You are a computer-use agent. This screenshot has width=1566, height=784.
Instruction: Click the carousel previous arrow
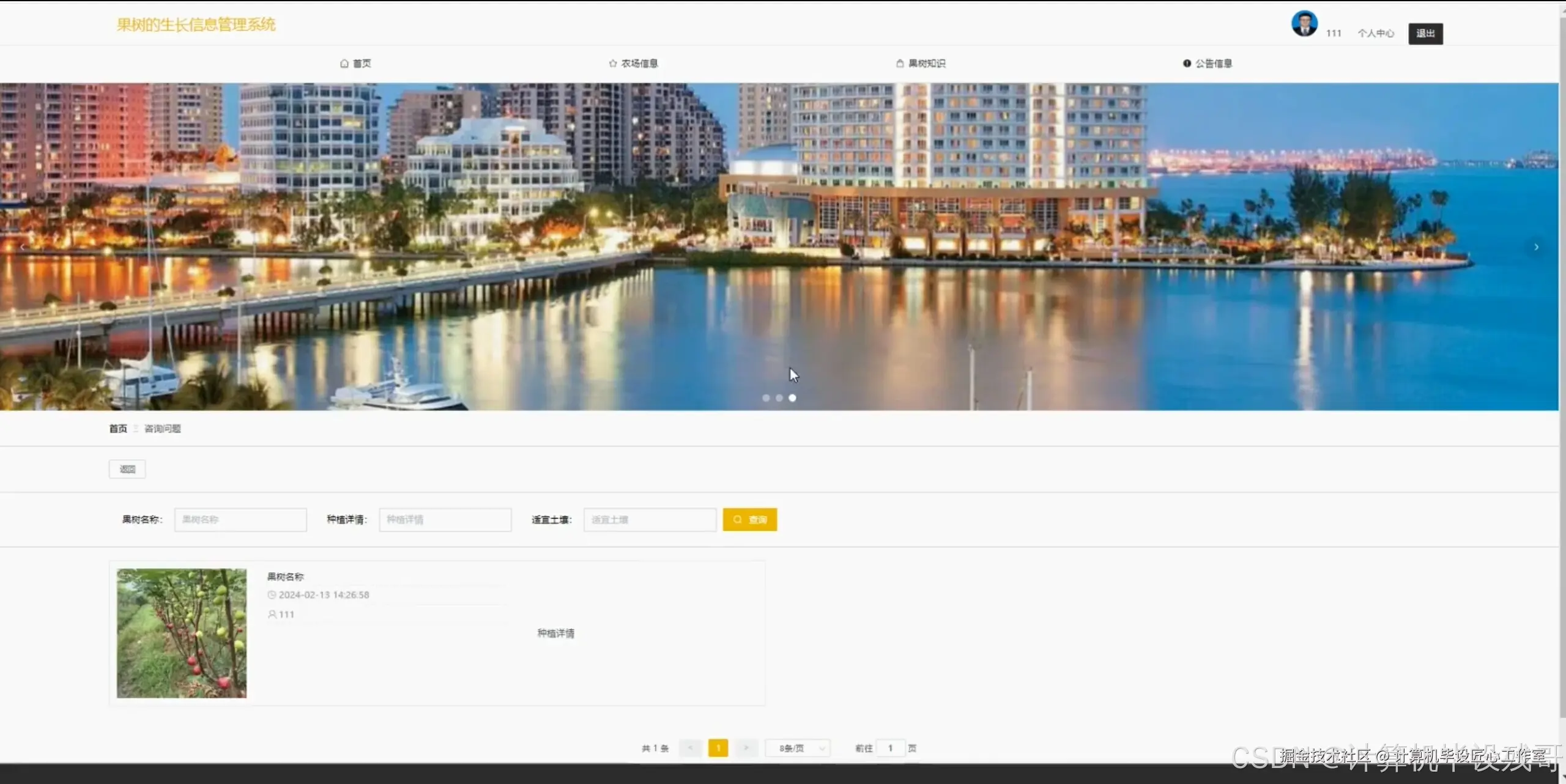[23, 247]
